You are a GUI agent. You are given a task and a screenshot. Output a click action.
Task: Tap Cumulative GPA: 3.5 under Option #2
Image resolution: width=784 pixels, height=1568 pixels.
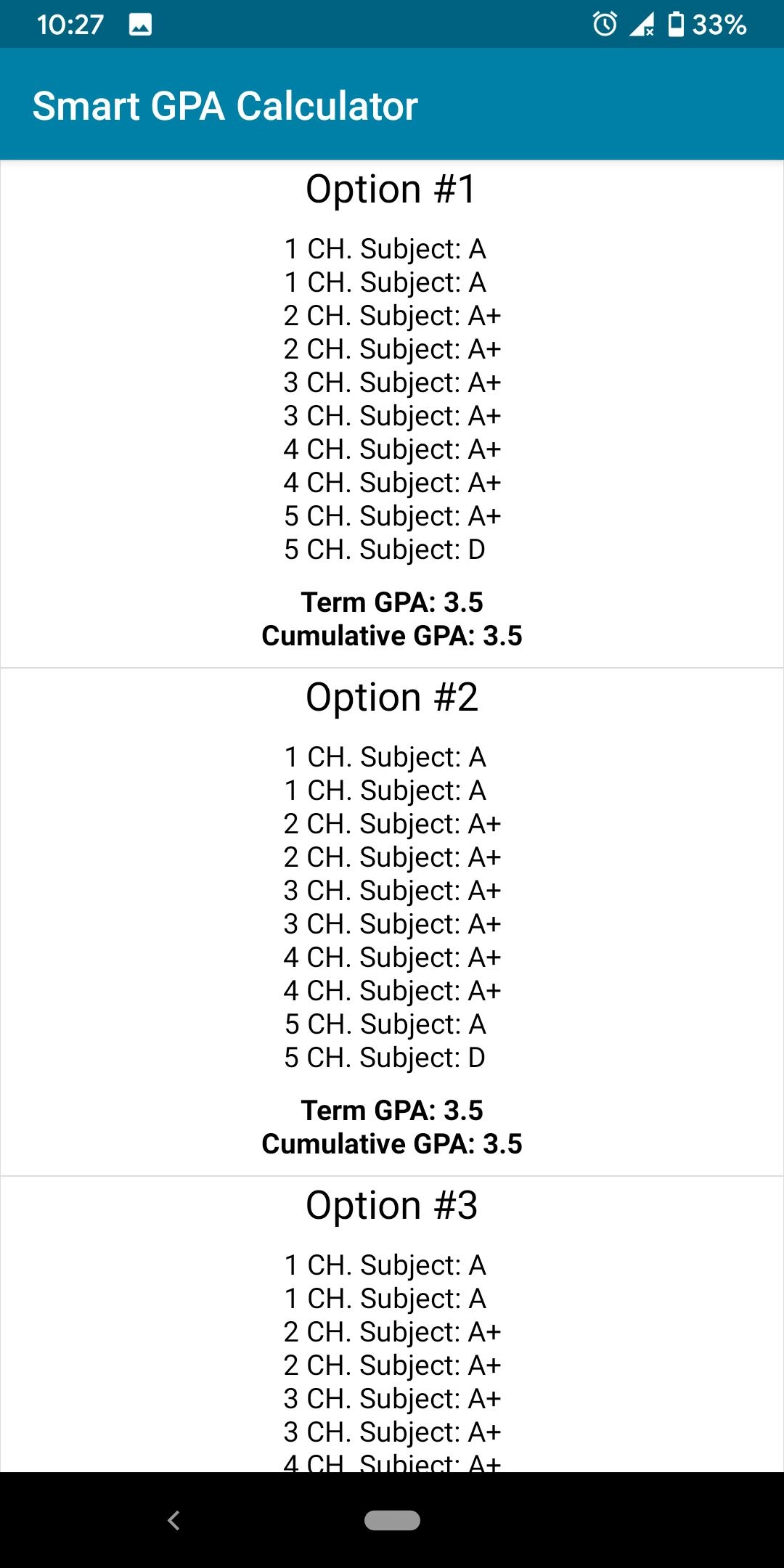point(392,1144)
